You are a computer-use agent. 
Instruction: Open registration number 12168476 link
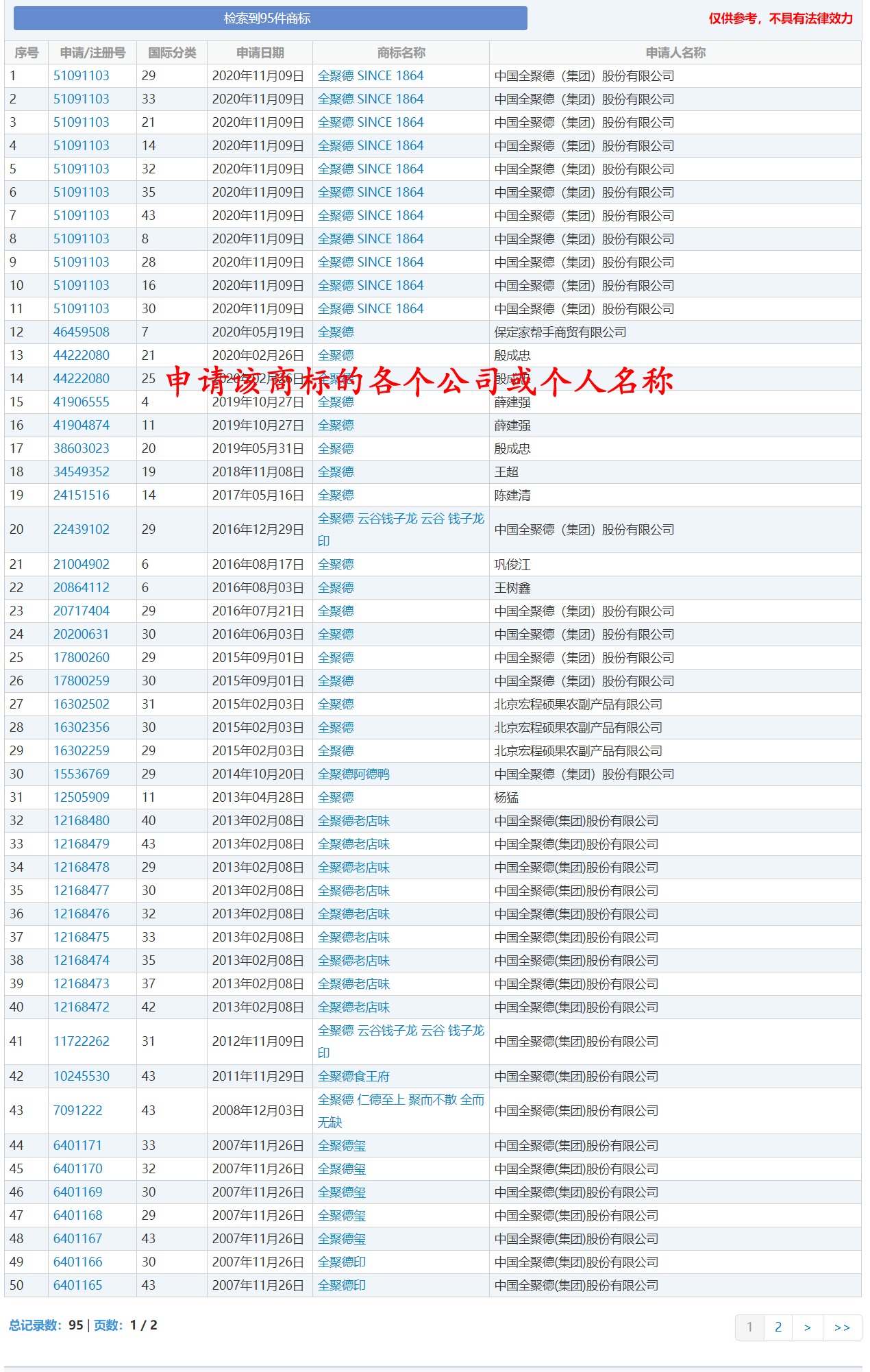(82, 914)
